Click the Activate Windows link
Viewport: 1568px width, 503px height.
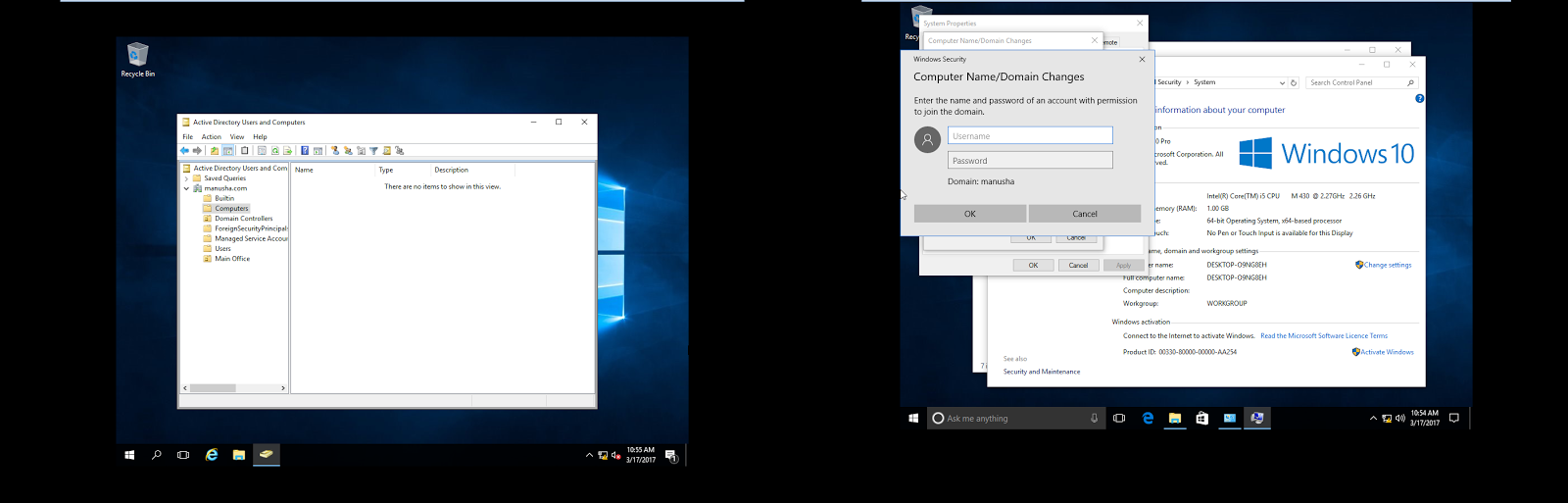1387,352
